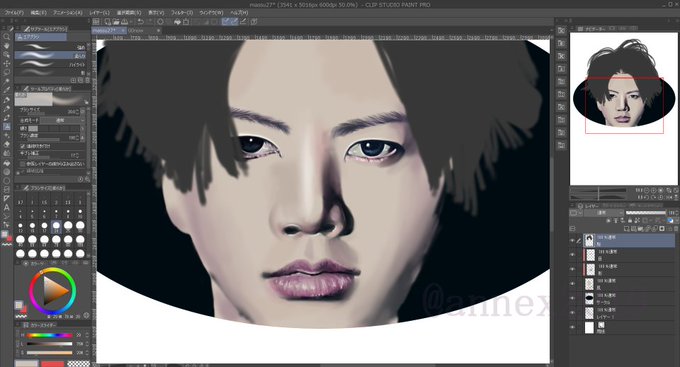
Task: Select the highlighted brush size preset
Action: pyautogui.click(x=56, y=226)
